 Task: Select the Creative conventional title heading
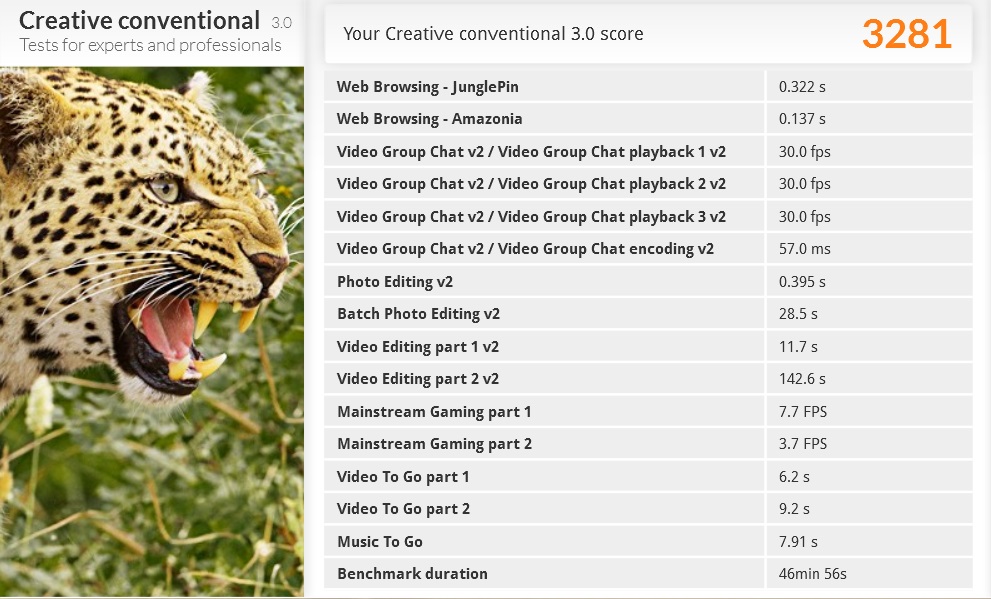coord(140,21)
